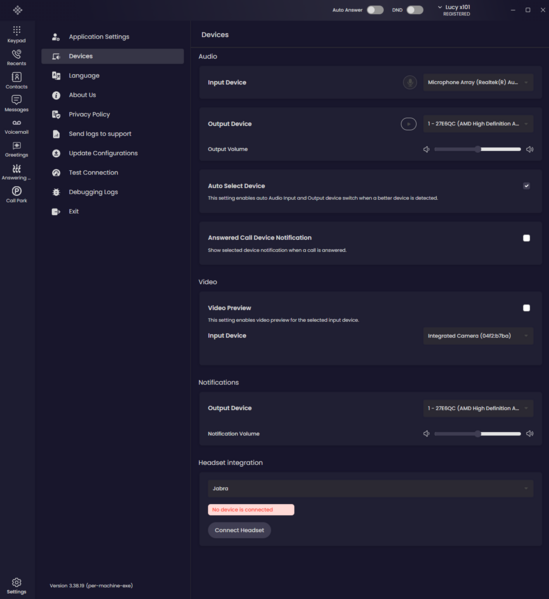Open Answering rules in the sidebar
This screenshot has width=549, height=599.
[16, 172]
